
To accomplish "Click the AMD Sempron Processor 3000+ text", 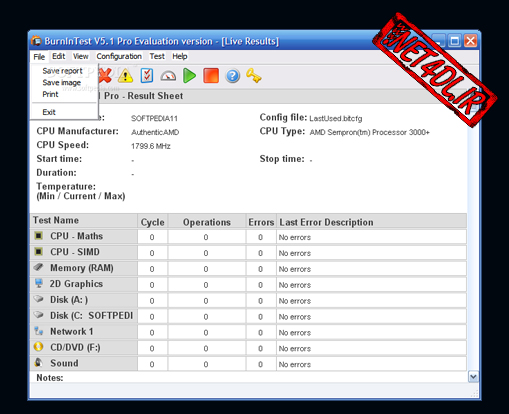I will 369,132.
